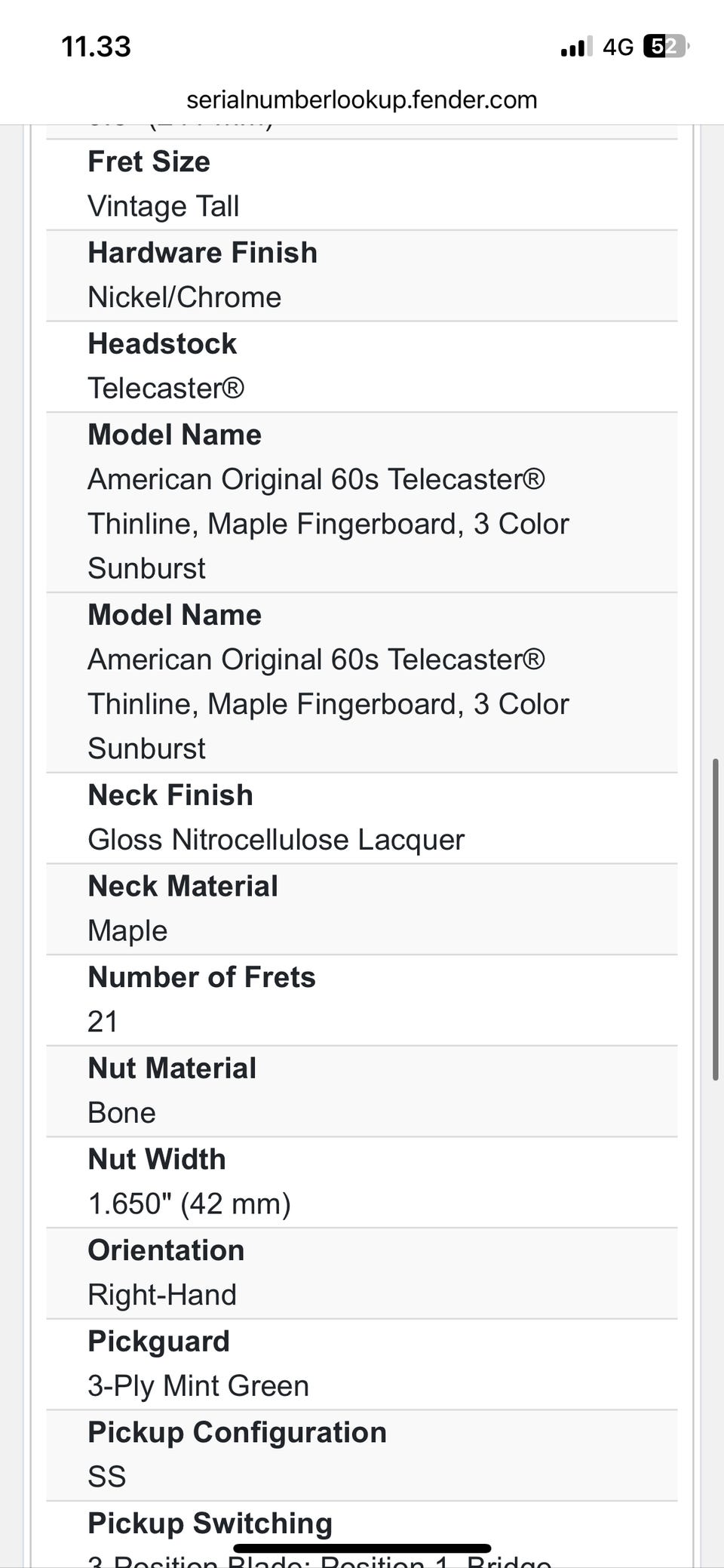The width and height of the screenshot is (724, 1568).
Task: Tap the Vintage Tall value
Action: coord(163,206)
